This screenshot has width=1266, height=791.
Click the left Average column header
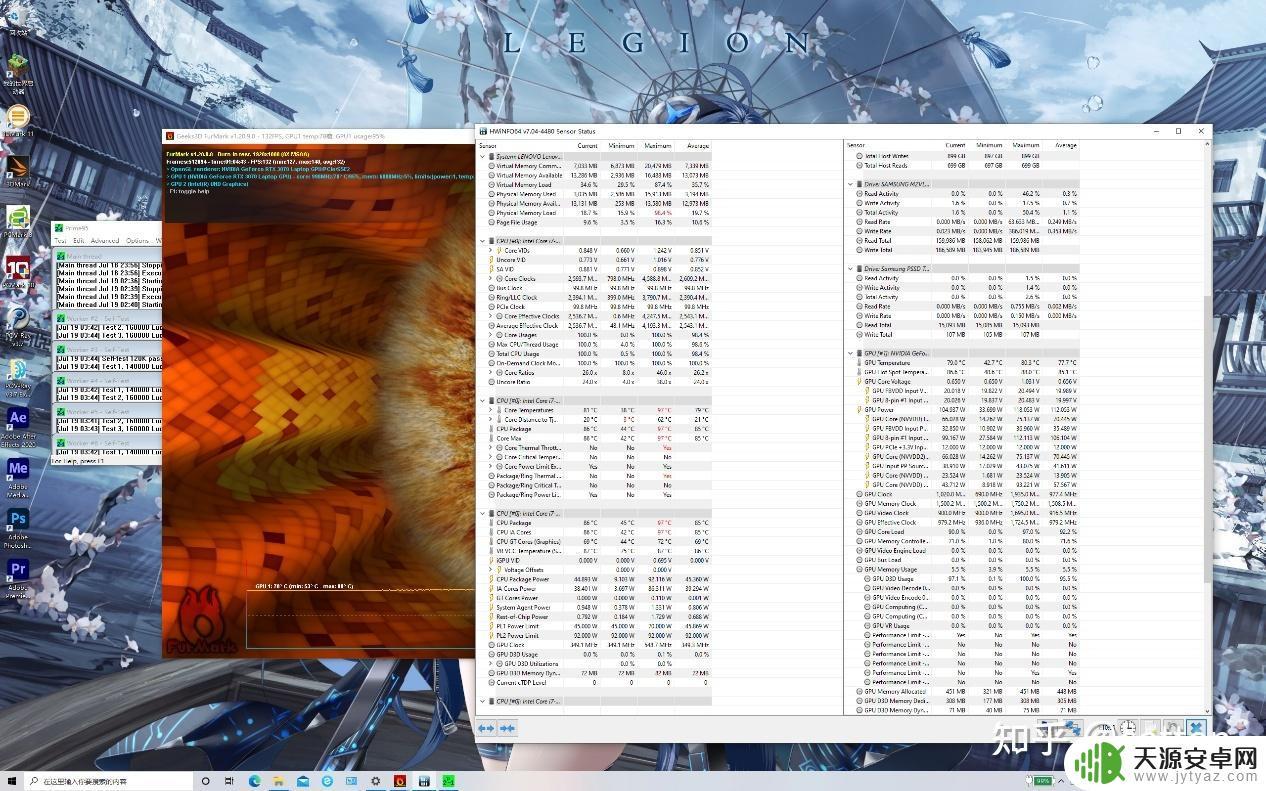point(696,146)
